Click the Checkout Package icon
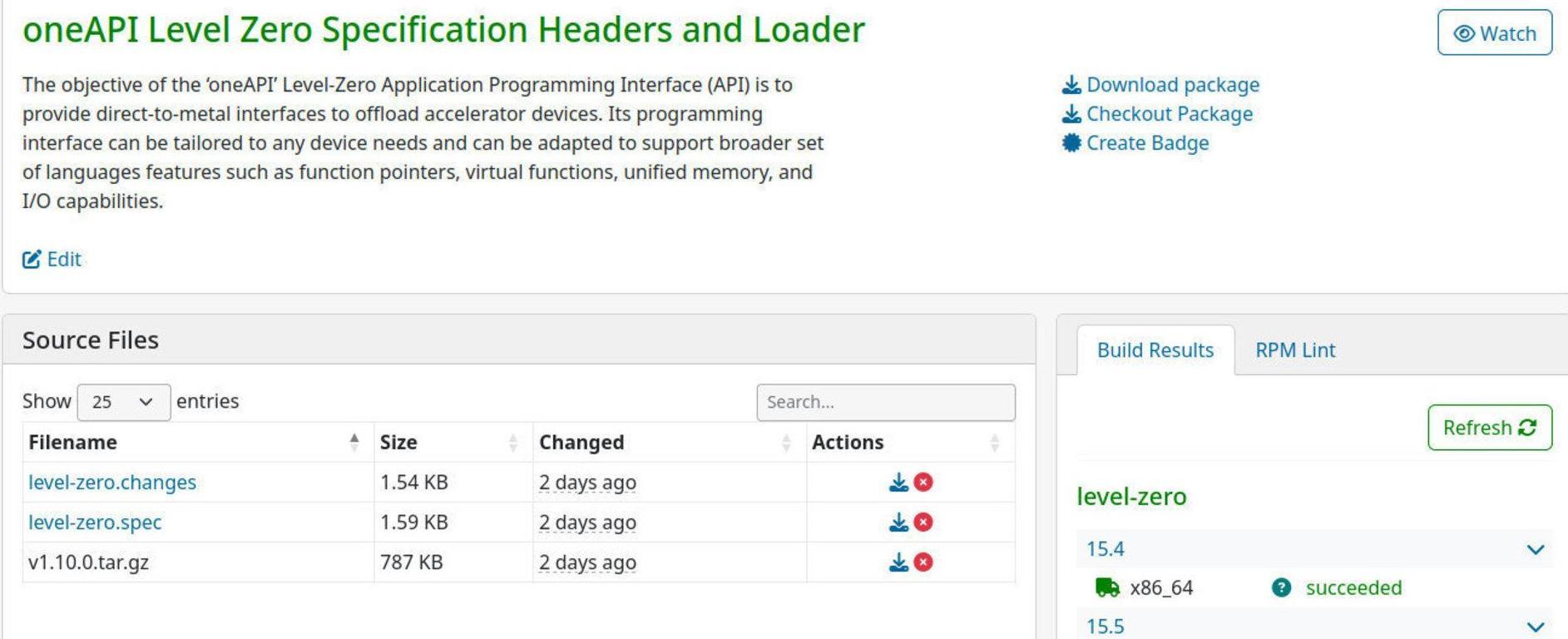This screenshot has width=1568, height=639. pyautogui.click(x=1071, y=114)
